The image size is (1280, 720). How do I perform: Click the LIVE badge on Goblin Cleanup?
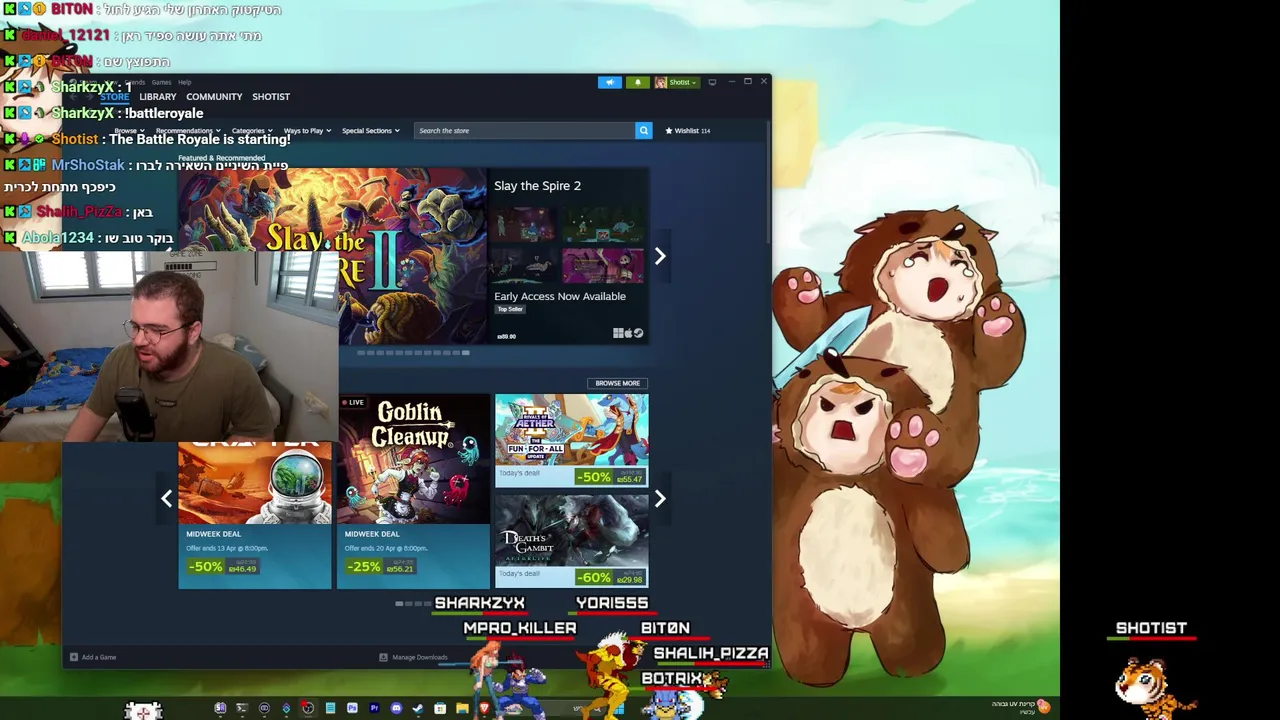(x=352, y=402)
